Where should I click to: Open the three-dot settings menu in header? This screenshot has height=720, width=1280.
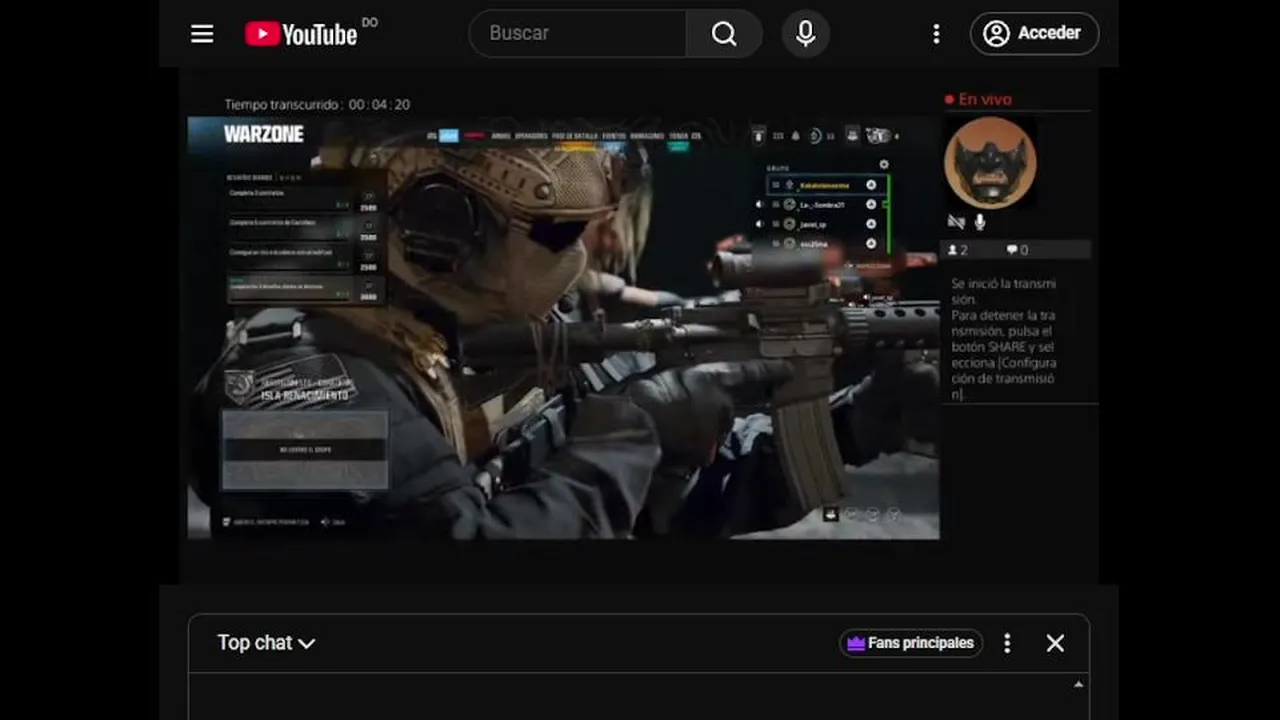(936, 34)
